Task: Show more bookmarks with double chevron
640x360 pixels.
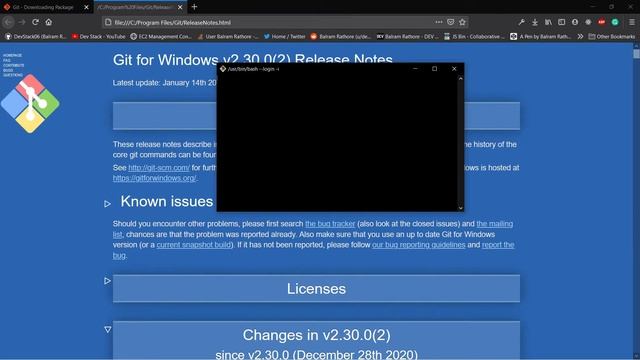Action: (x=580, y=36)
